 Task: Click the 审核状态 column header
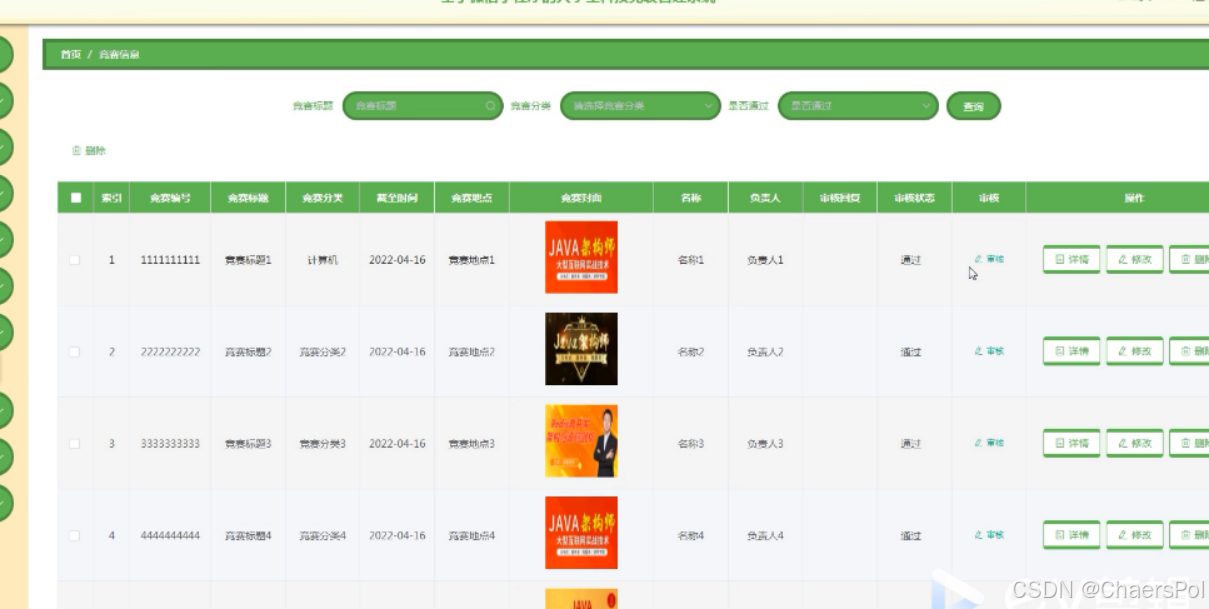(914, 198)
